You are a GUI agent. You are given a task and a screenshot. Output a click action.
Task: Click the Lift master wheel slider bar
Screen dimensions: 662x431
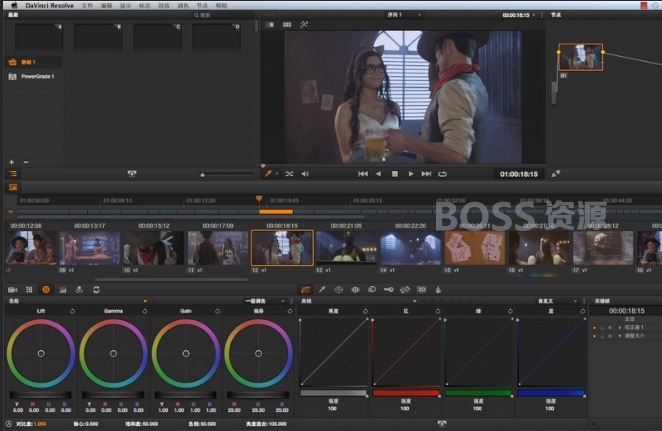(41, 395)
